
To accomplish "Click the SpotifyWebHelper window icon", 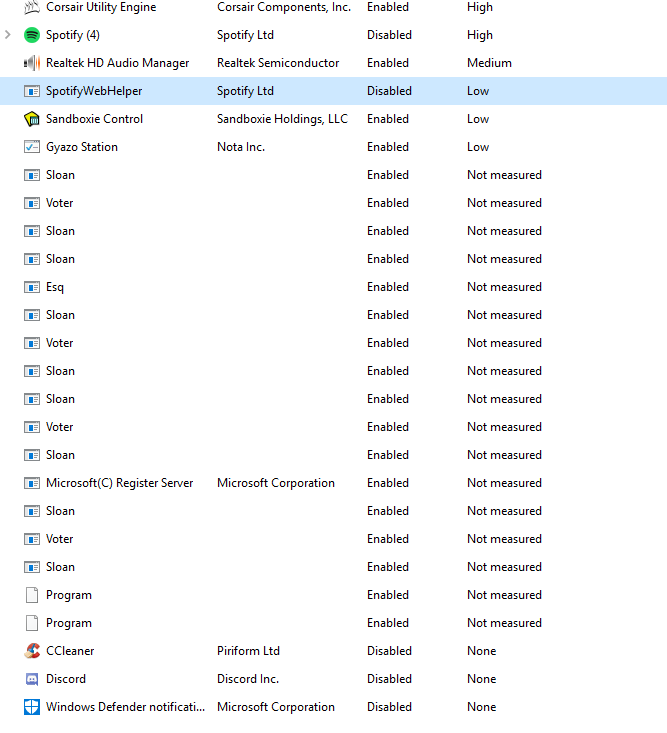I will coord(32,91).
